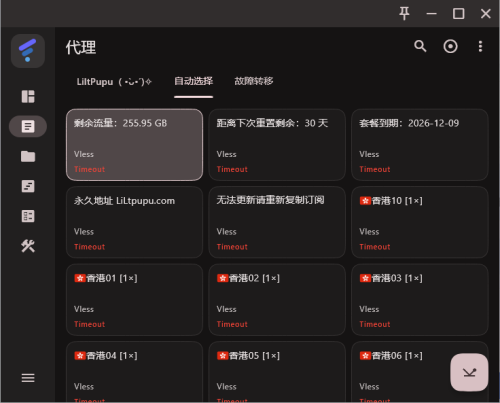Click Vless label on the 套餐到期 card

point(369,154)
